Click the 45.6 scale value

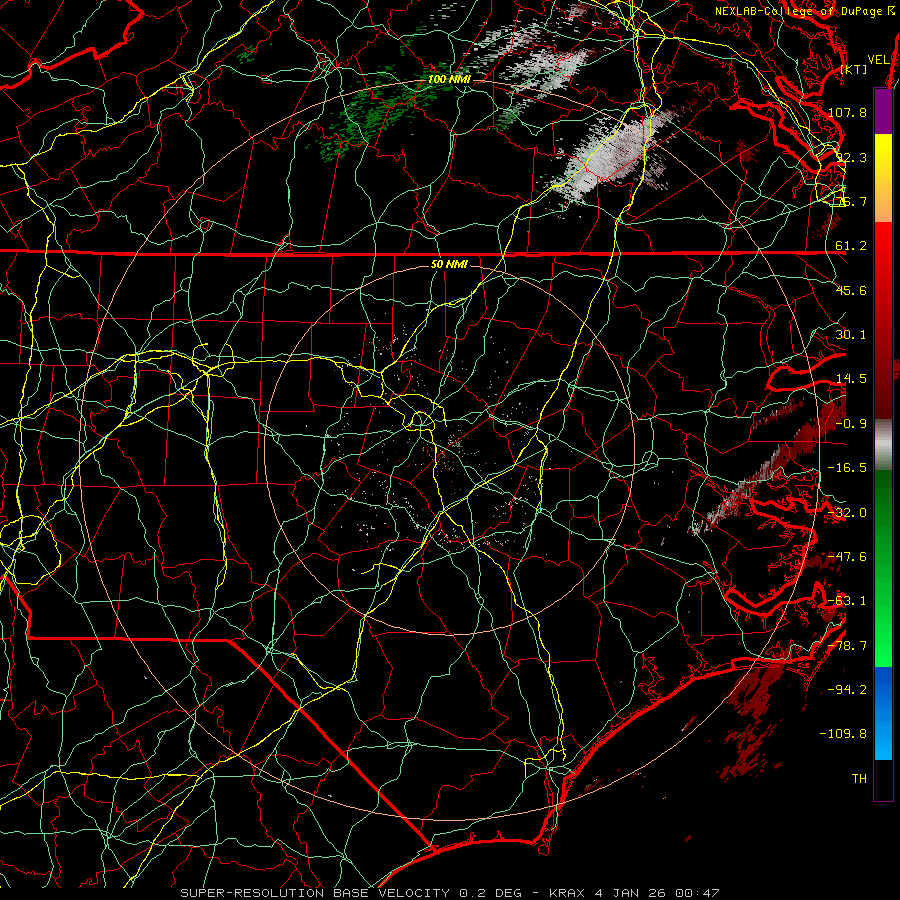coord(851,290)
